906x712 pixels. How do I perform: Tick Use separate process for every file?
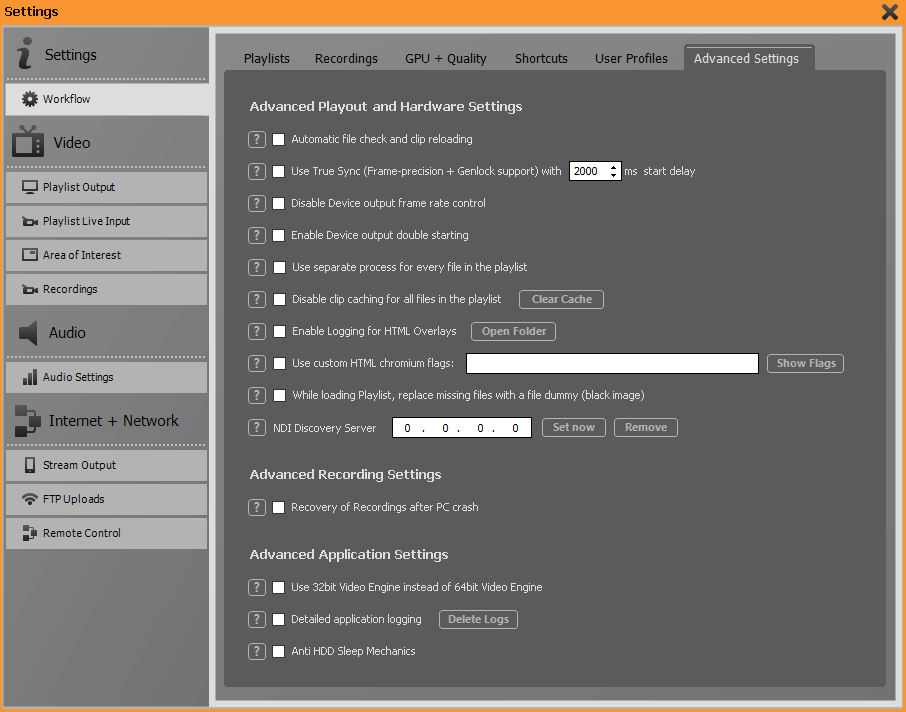click(279, 268)
